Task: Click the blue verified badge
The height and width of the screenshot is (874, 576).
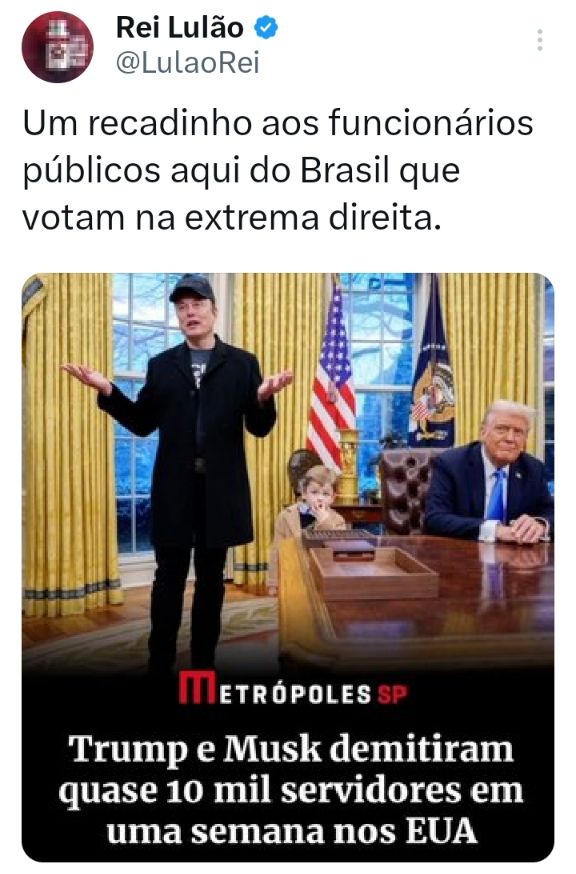Action: pyautogui.click(x=267, y=27)
